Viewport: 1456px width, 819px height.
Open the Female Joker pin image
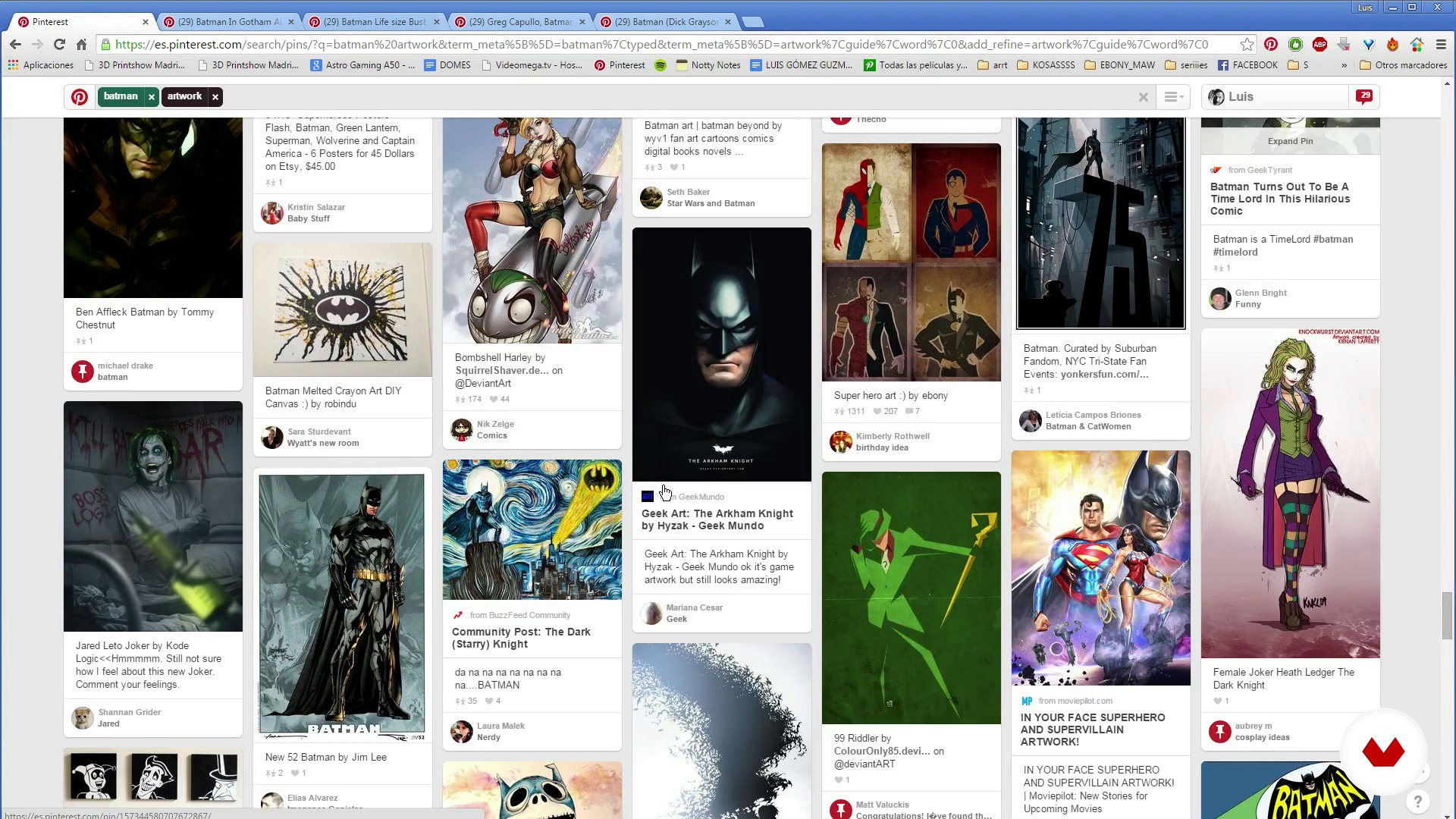click(1291, 493)
